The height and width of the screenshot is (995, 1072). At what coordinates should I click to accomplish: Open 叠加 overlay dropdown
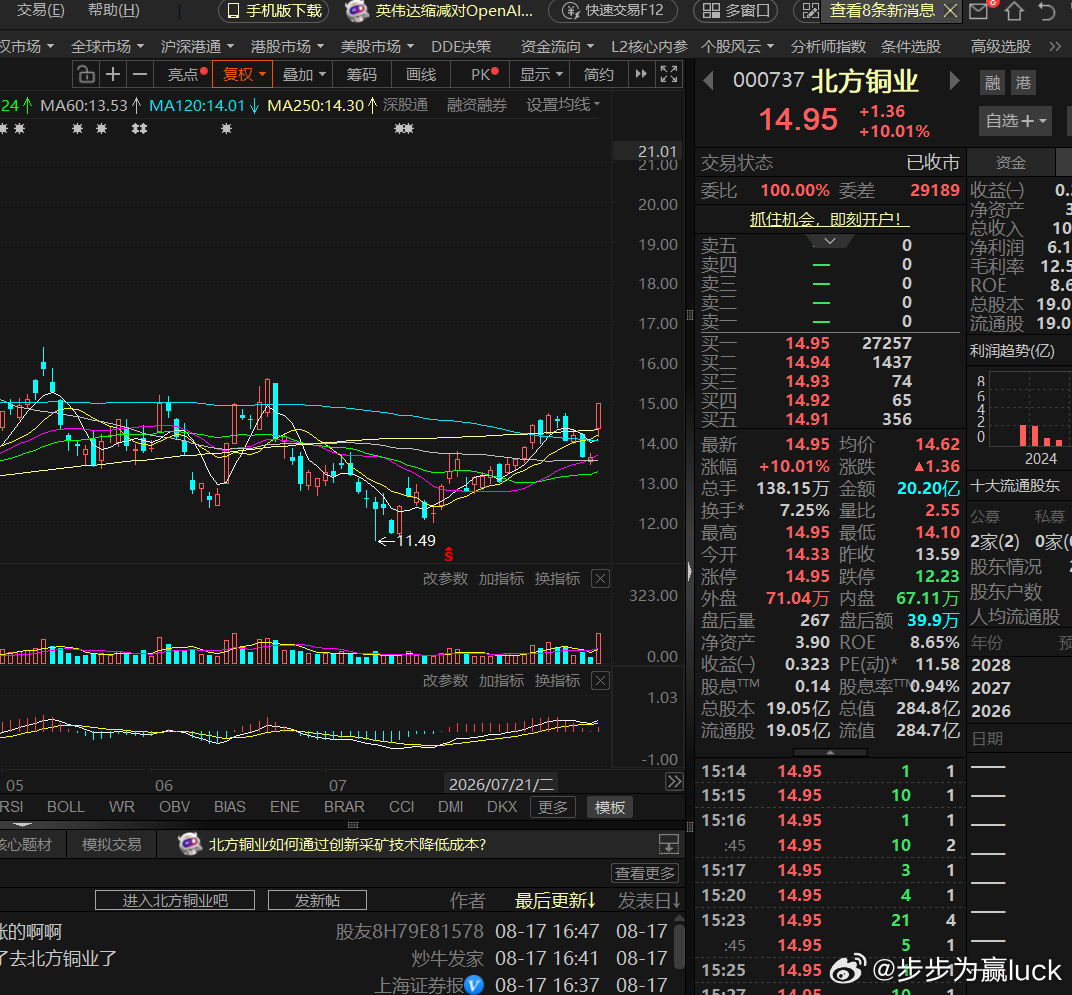tap(304, 74)
